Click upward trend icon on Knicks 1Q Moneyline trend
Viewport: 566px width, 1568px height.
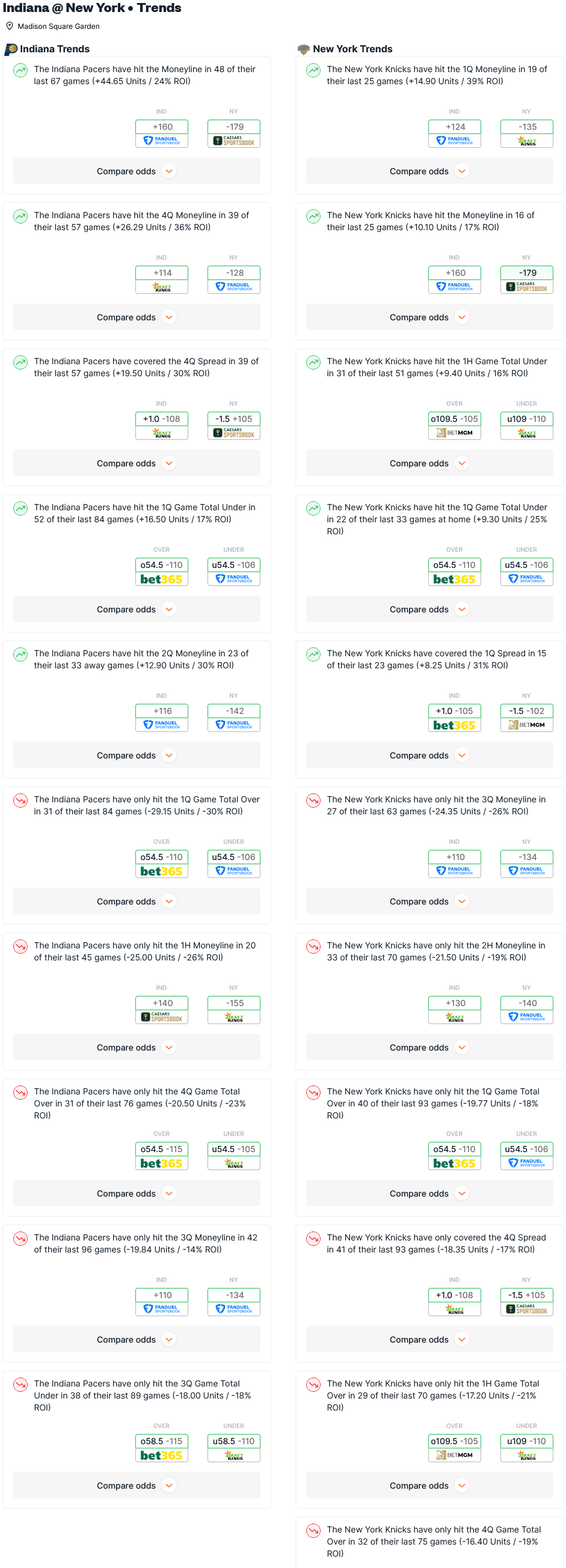313,70
